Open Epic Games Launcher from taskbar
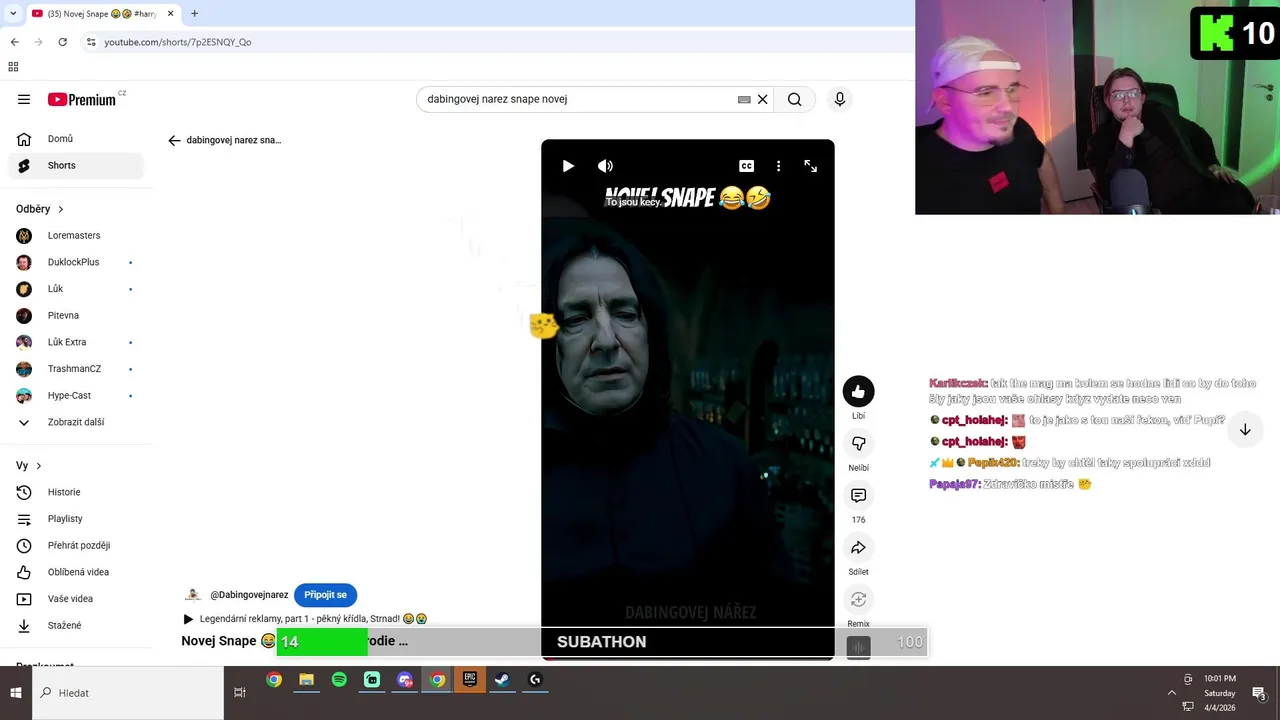This screenshot has width=1280, height=720. [470, 680]
